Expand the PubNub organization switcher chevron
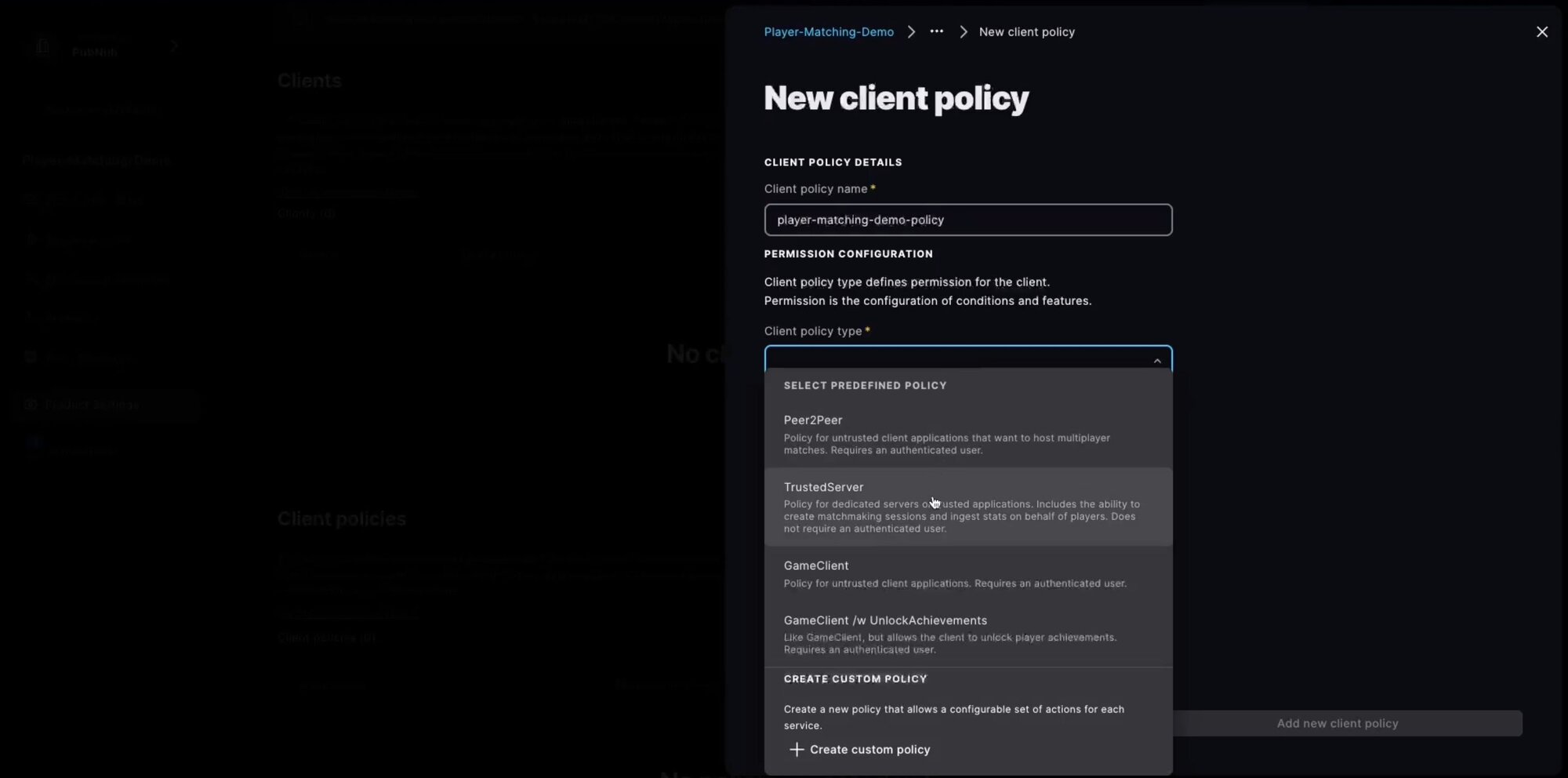1568x778 pixels. (x=173, y=47)
